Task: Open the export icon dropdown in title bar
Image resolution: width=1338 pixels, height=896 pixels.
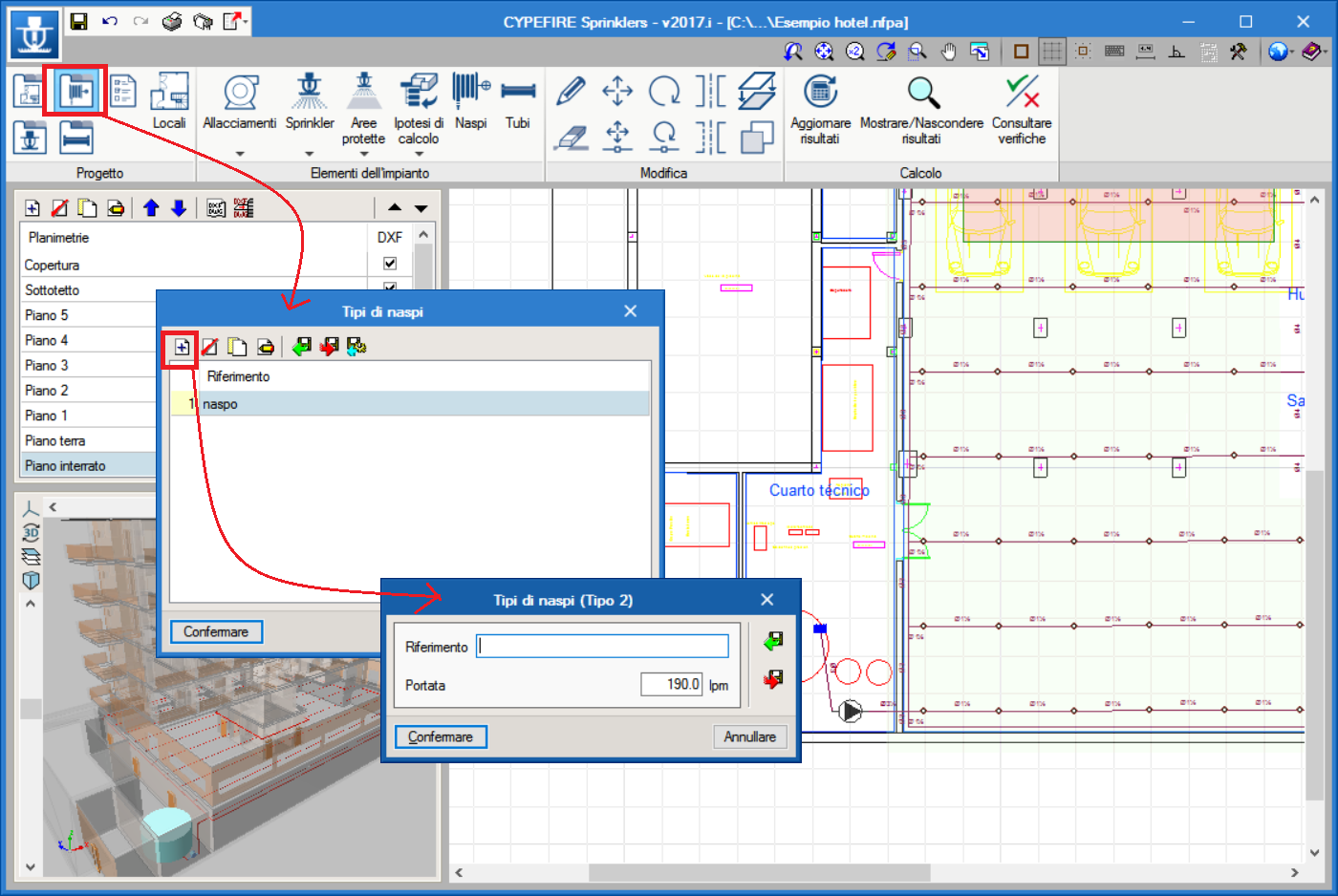Action: (246, 21)
